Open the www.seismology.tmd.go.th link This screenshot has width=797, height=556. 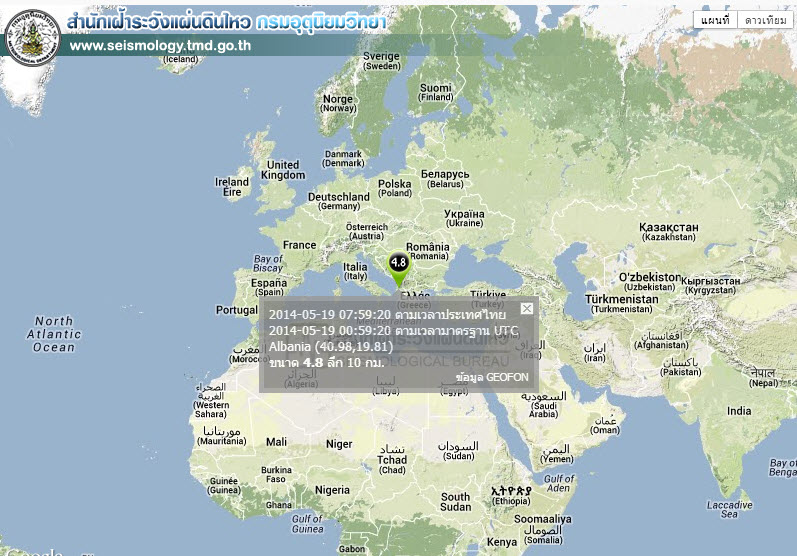pos(160,46)
